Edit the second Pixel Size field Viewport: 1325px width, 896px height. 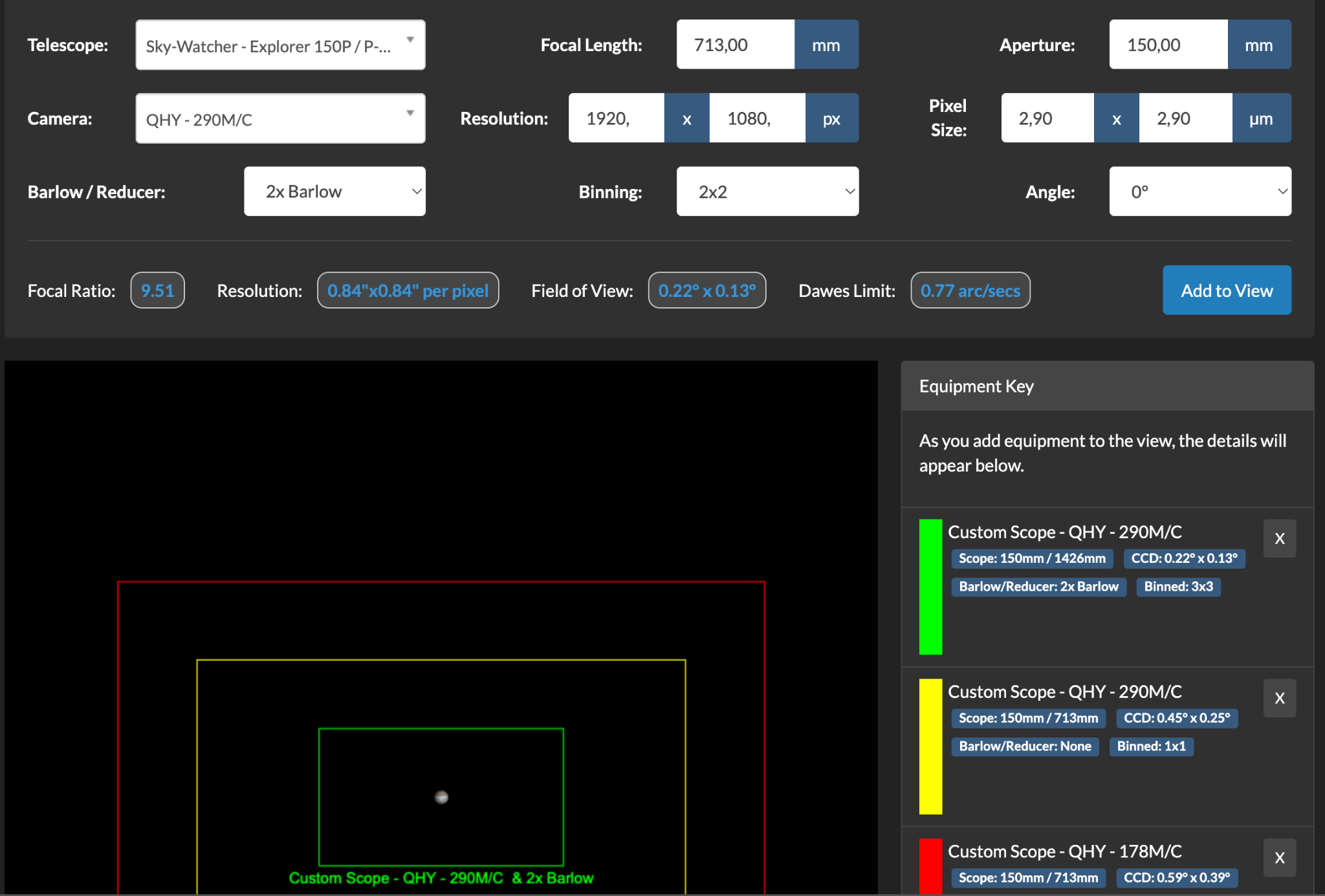click(x=1186, y=118)
